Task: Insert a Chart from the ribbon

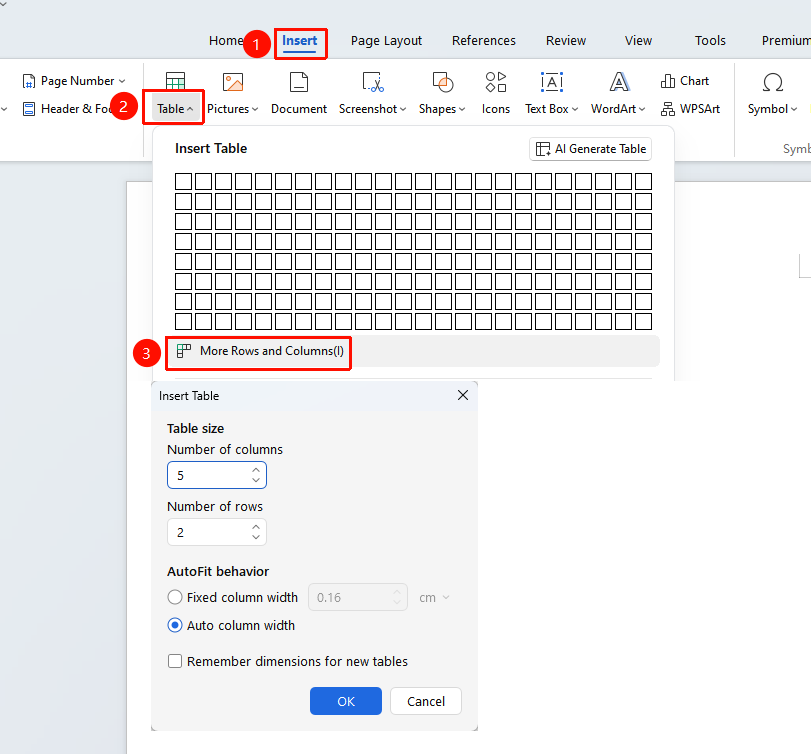Action: 685,81
